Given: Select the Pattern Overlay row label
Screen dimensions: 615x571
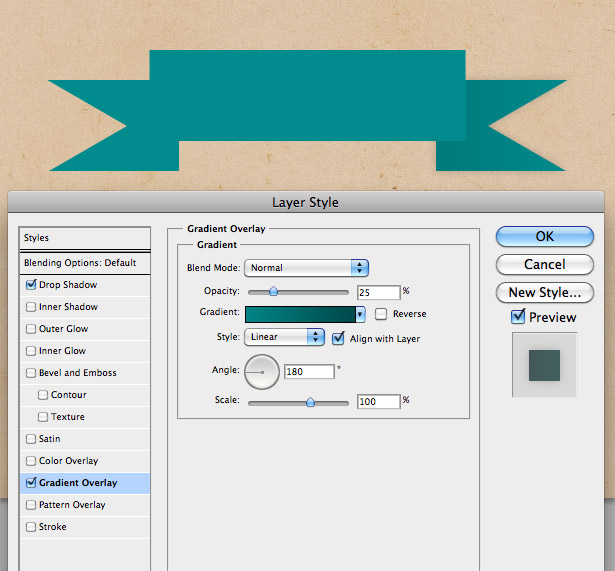Looking at the screenshot, I should click(x=72, y=505).
